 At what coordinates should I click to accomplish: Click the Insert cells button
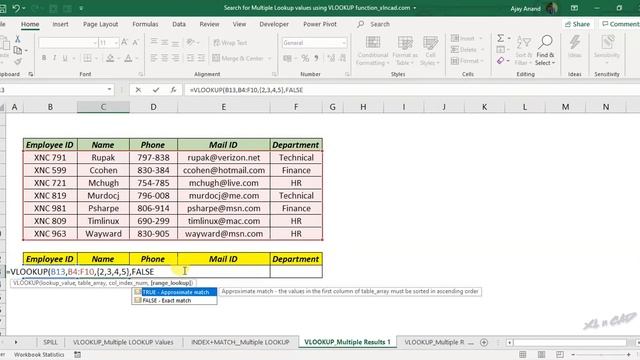464,38
